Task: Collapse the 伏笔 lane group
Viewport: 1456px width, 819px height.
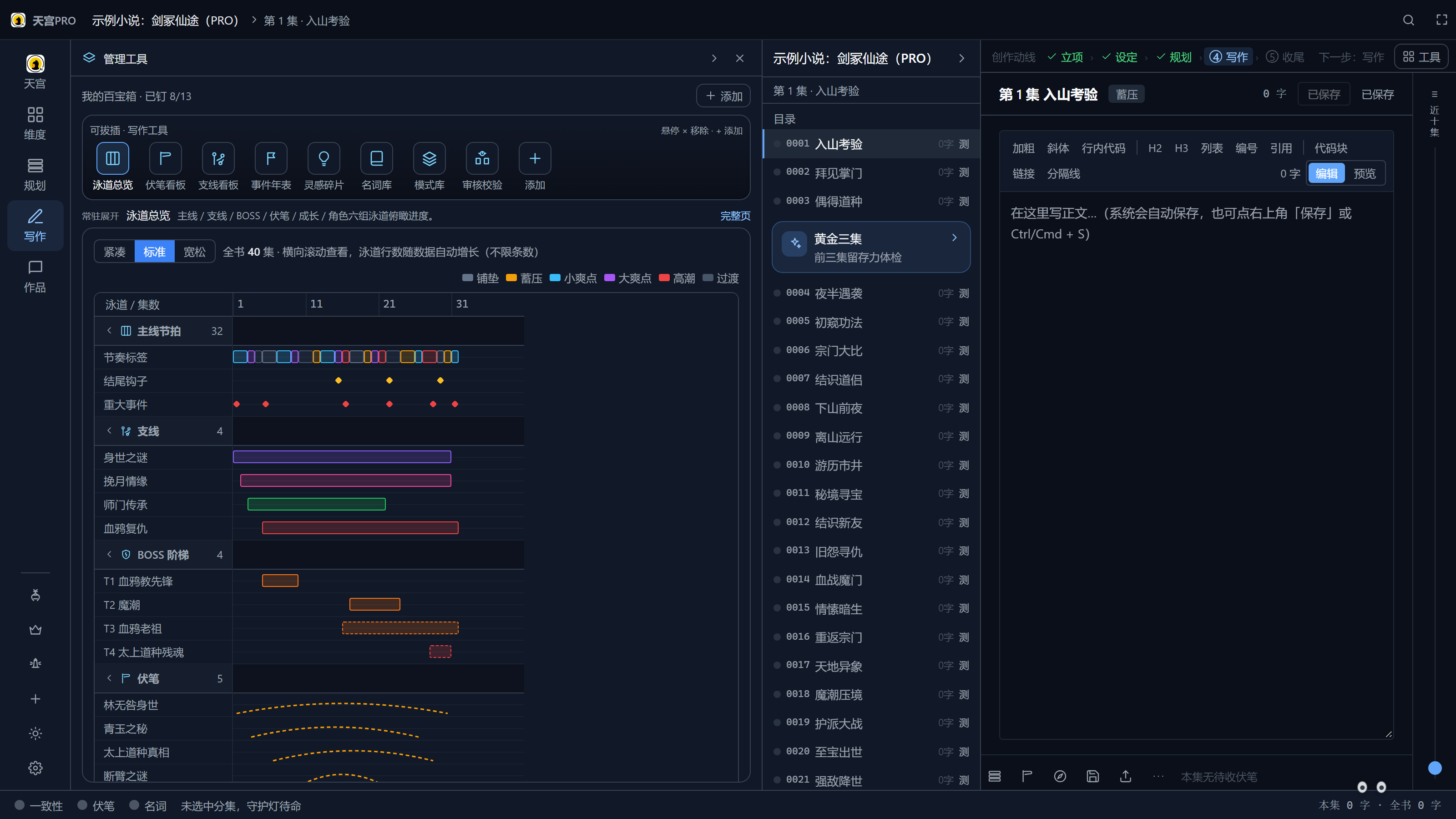Action: coord(109,678)
